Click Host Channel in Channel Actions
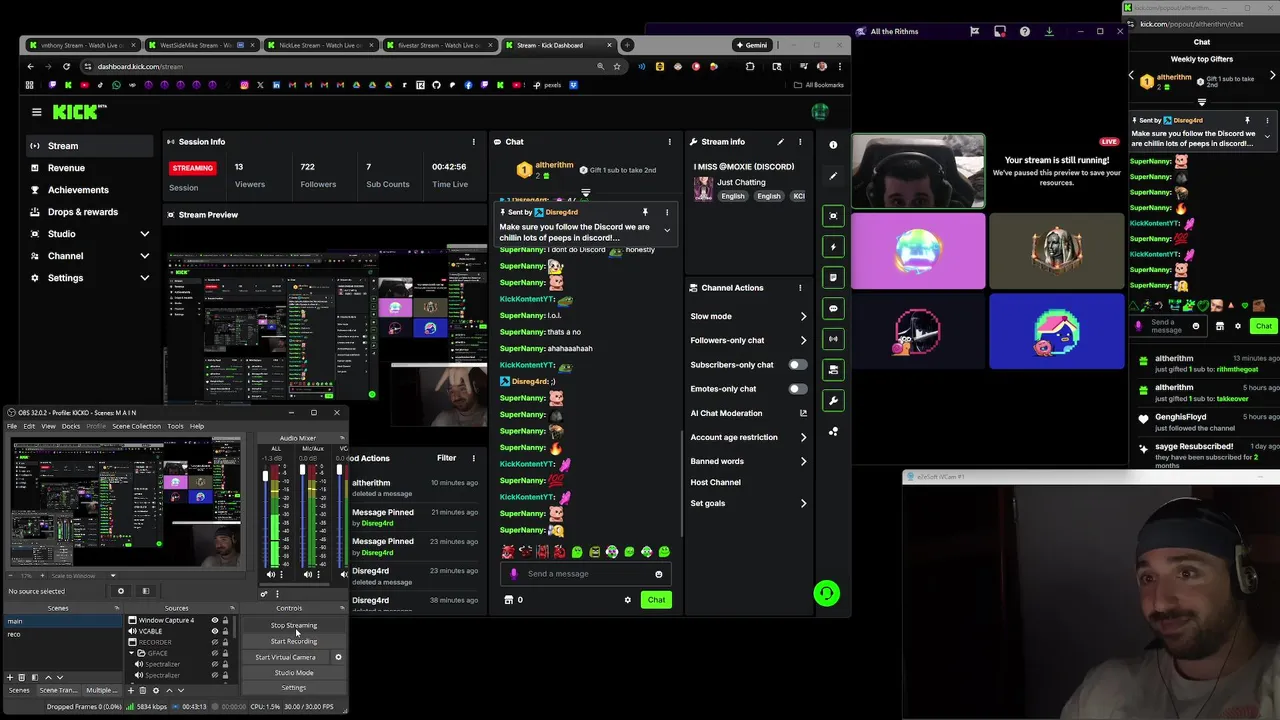Screen dimensions: 1280x720 tap(715, 482)
